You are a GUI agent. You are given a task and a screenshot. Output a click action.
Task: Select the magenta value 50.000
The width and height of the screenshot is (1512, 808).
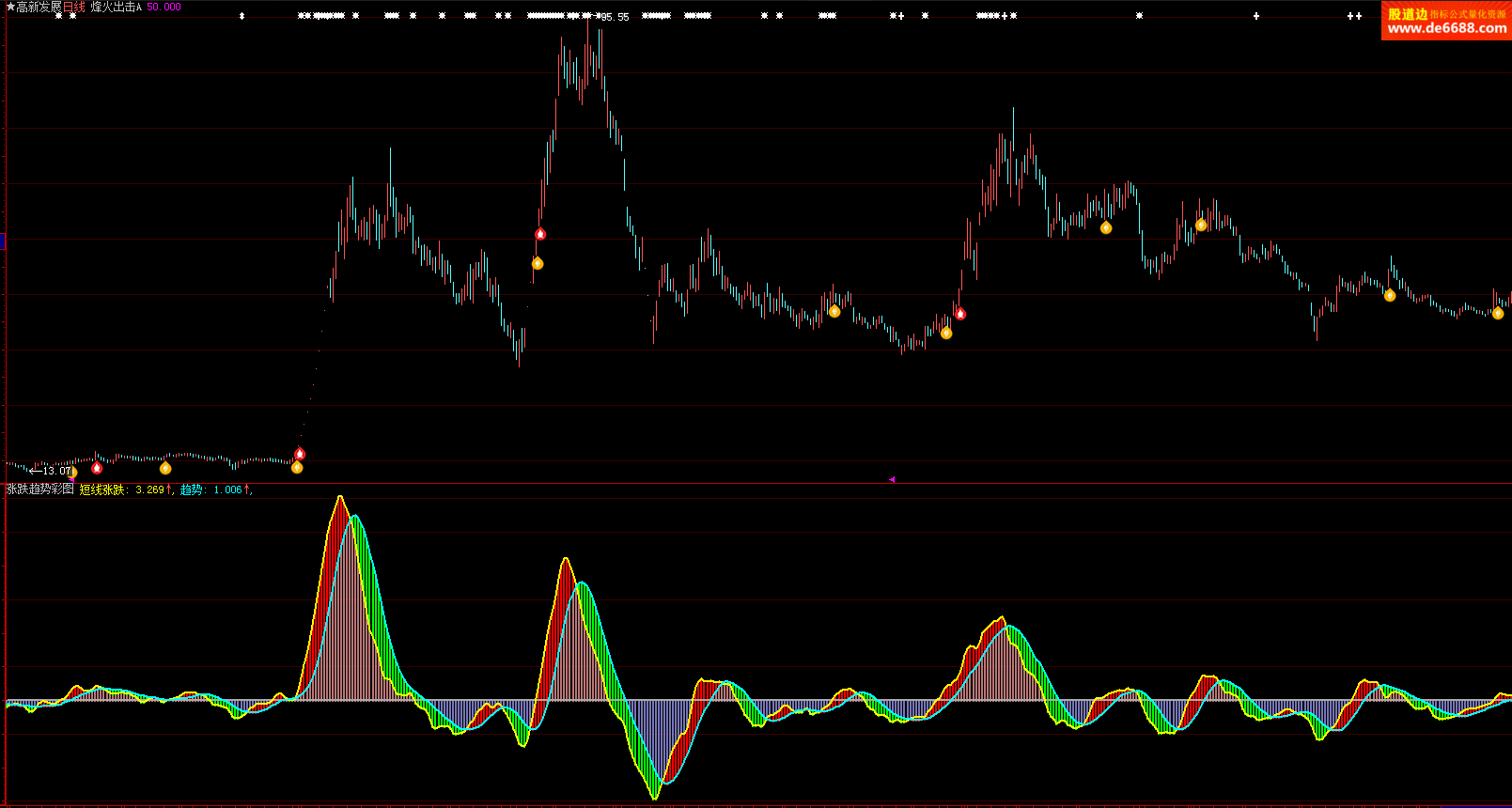pyautogui.click(x=164, y=7)
